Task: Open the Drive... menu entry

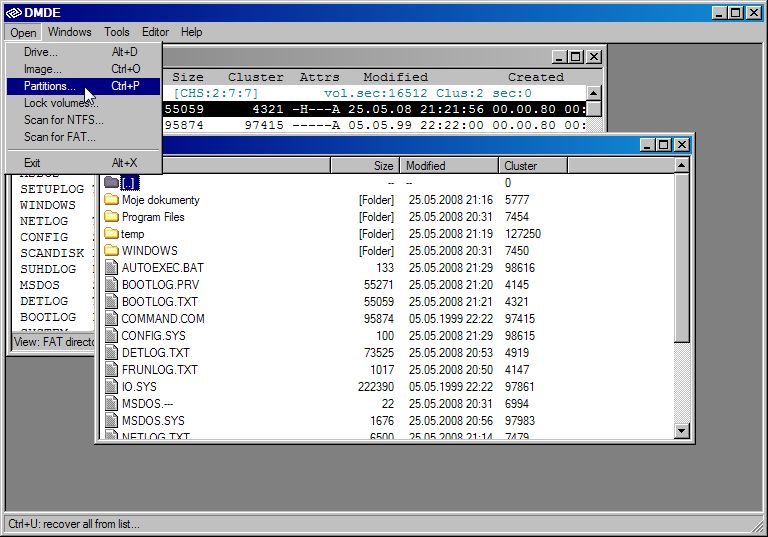Action: click(83, 52)
